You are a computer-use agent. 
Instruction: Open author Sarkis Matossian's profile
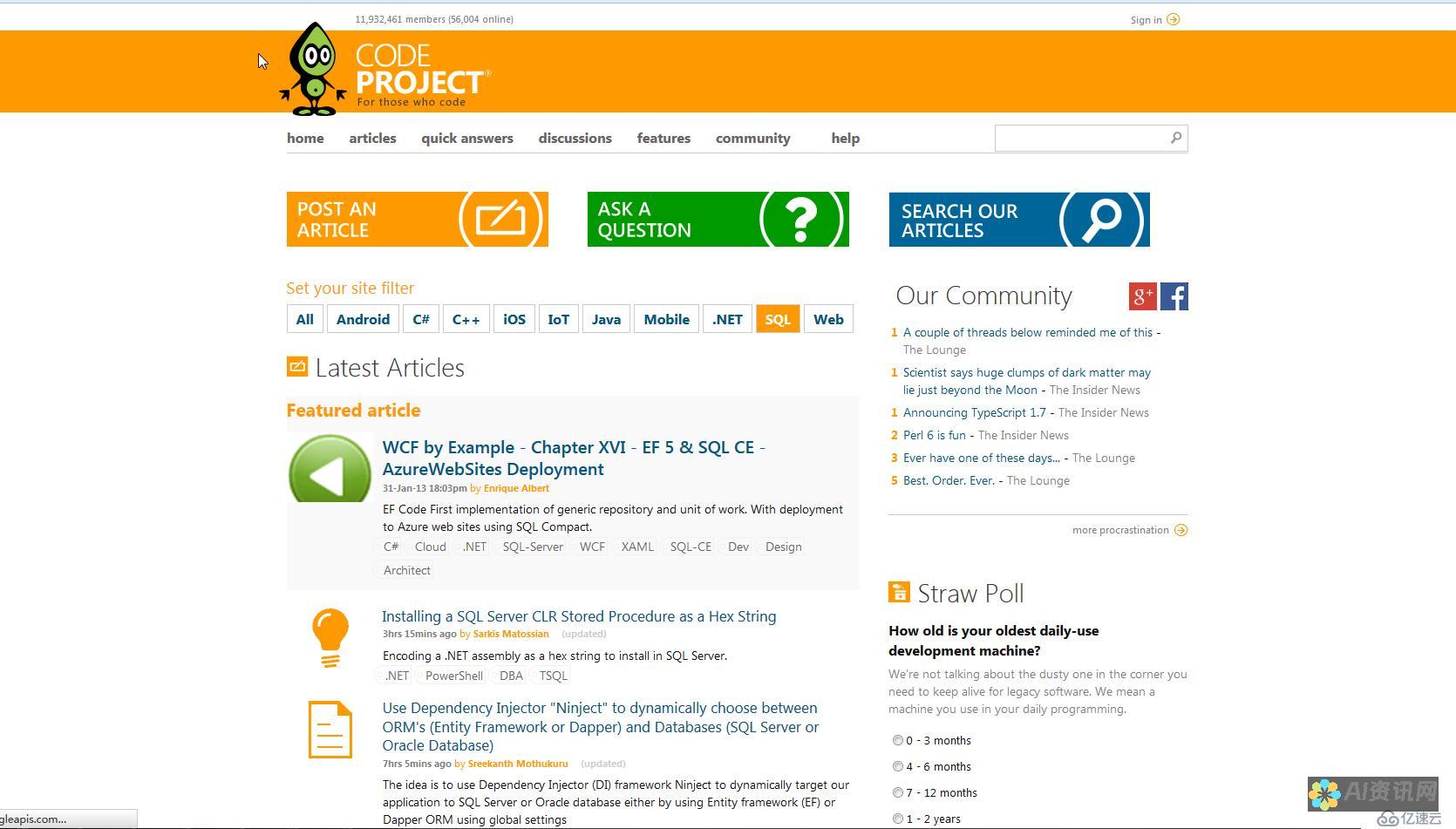coord(511,634)
